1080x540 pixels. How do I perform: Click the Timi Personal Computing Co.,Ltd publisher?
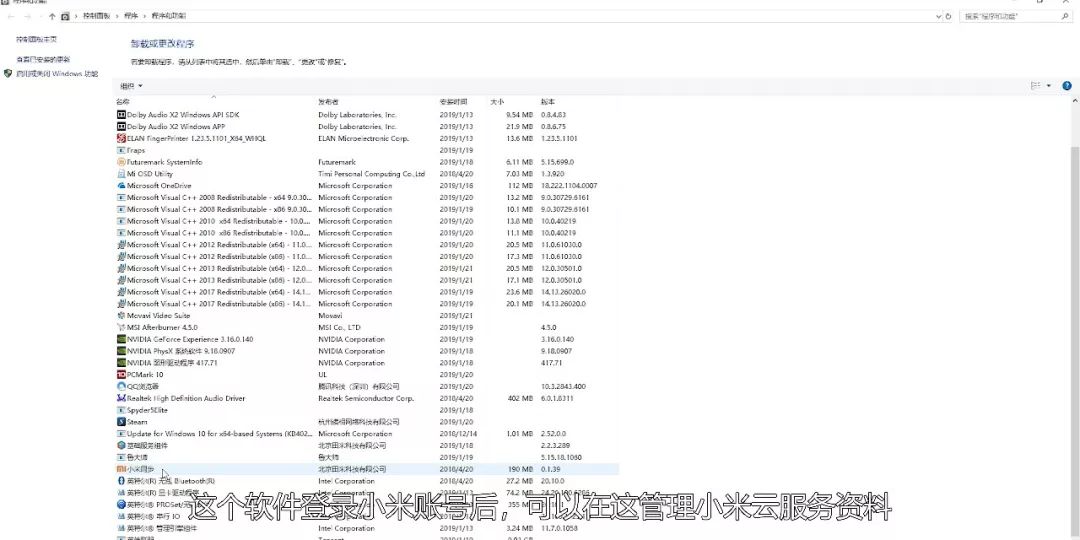[371, 174]
